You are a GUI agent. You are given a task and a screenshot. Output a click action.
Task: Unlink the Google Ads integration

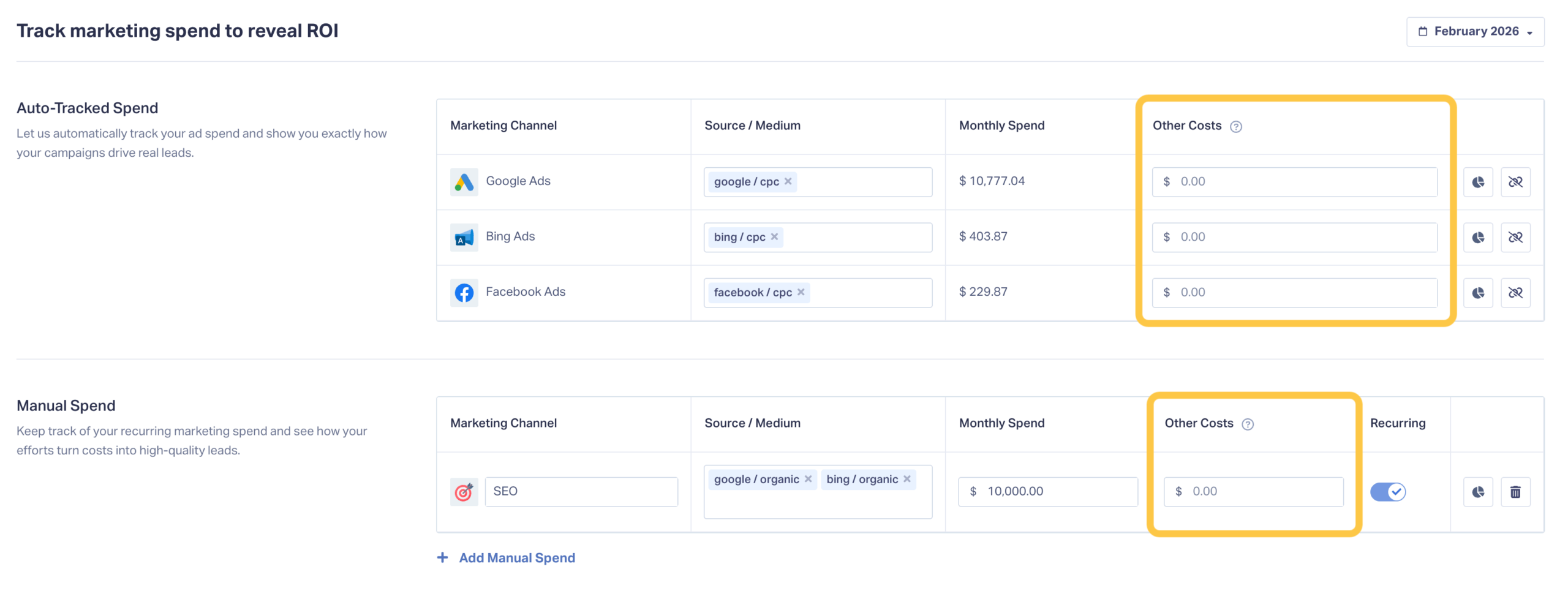click(x=1514, y=182)
